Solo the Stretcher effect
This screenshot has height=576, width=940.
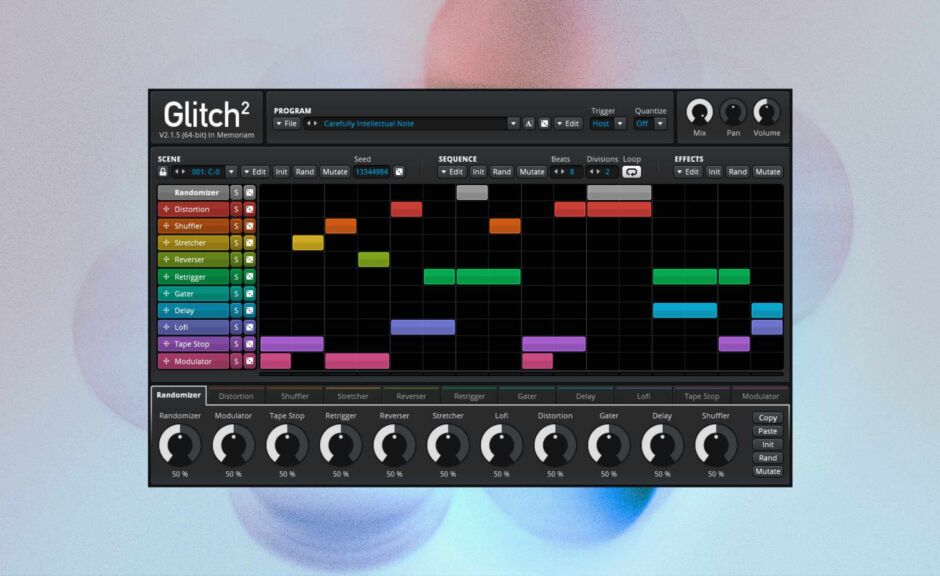coord(236,243)
